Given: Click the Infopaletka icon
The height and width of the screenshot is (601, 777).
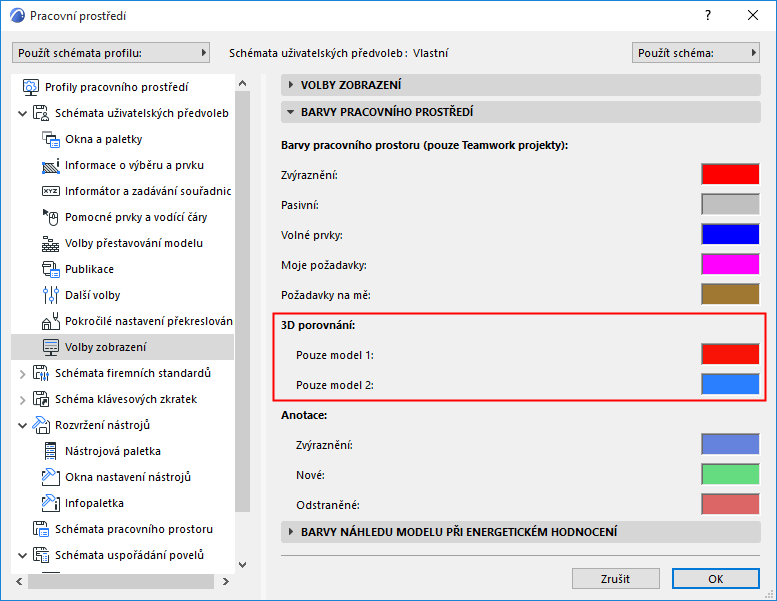Looking at the screenshot, I should [x=51, y=503].
